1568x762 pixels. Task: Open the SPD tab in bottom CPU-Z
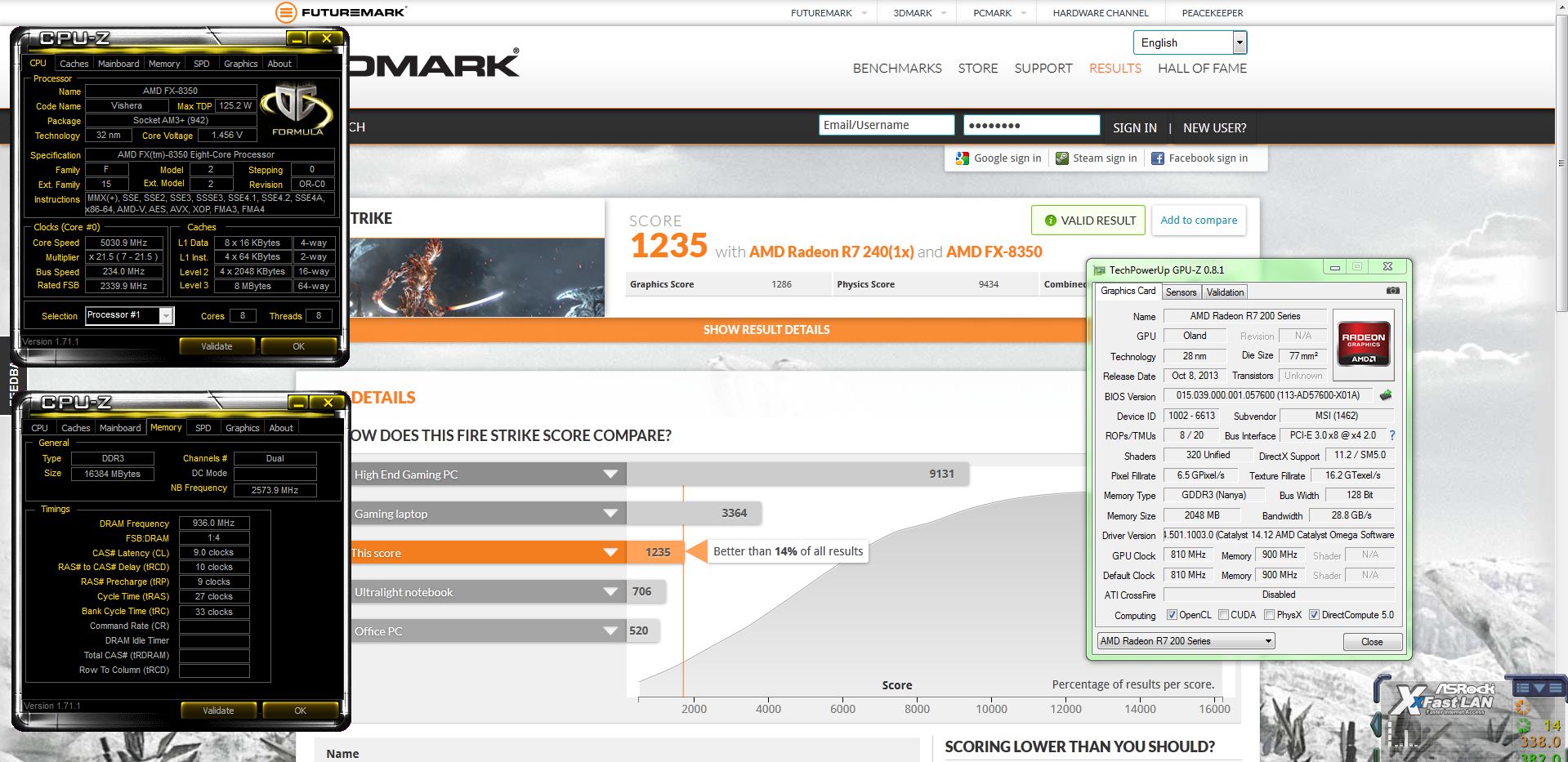tap(203, 428)
